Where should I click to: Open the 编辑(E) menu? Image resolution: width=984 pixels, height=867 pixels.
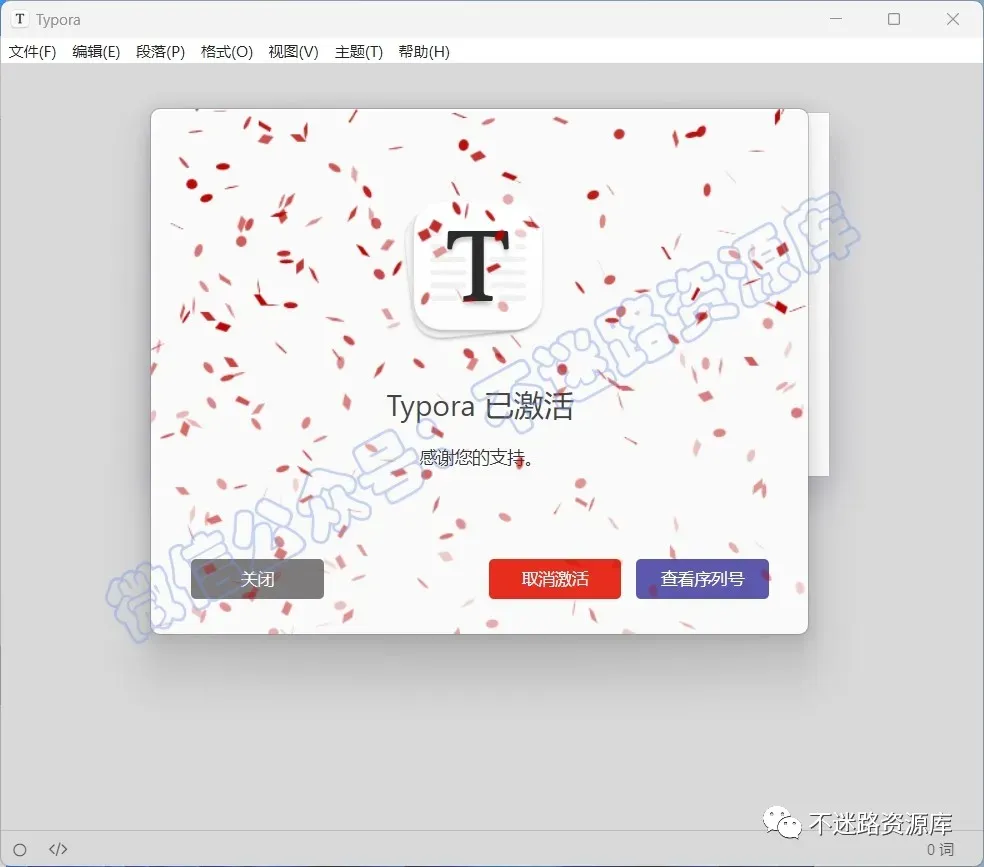[96, 52]
